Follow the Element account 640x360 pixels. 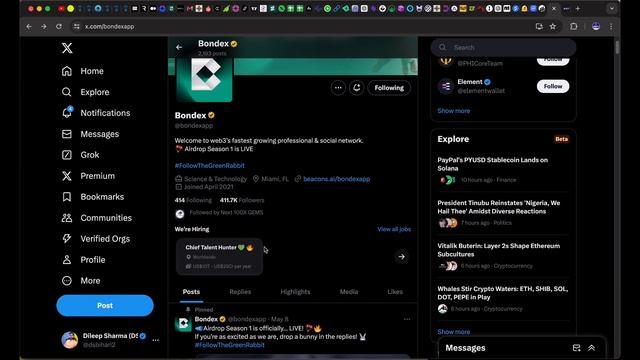(553, 87)
